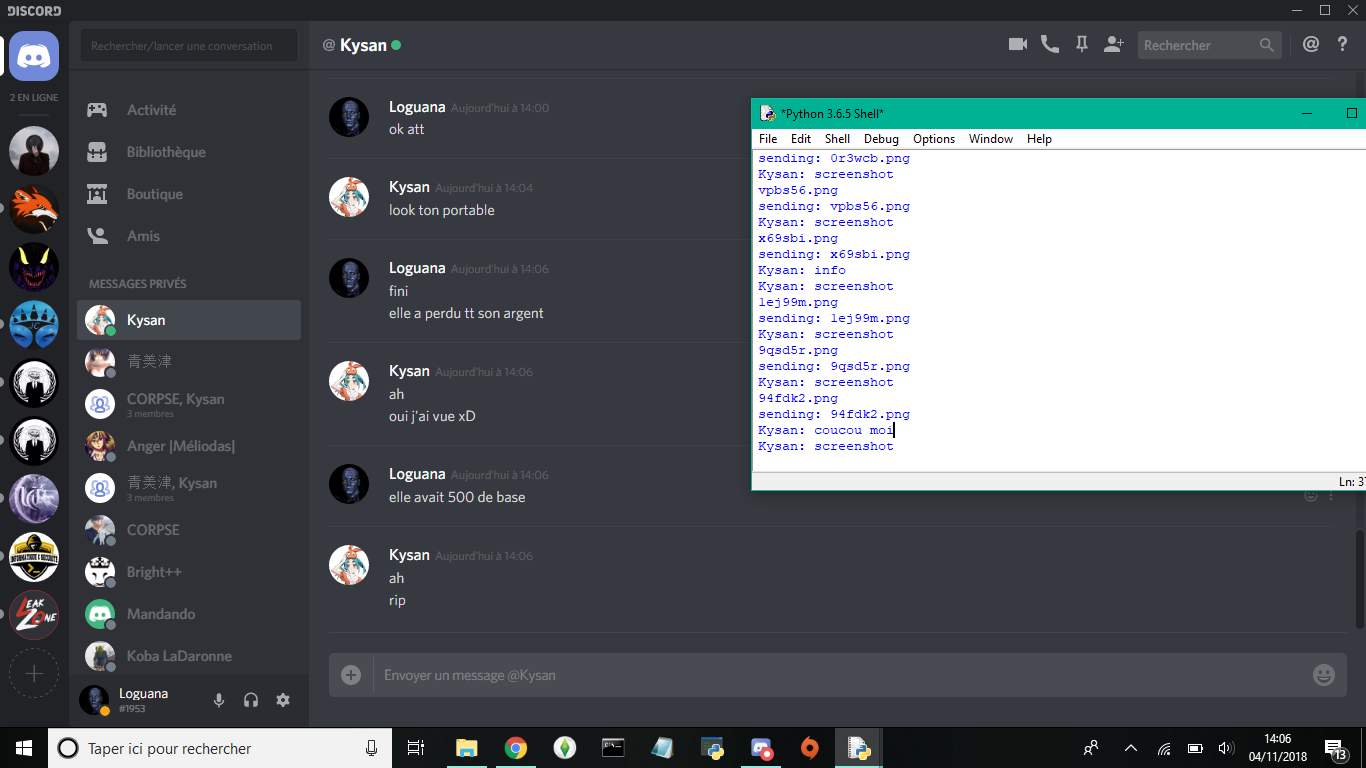The height and width of the screenshot is (768, 1366).
Task: Click the chat scrollbar thumb
Action: (1359, 579)
